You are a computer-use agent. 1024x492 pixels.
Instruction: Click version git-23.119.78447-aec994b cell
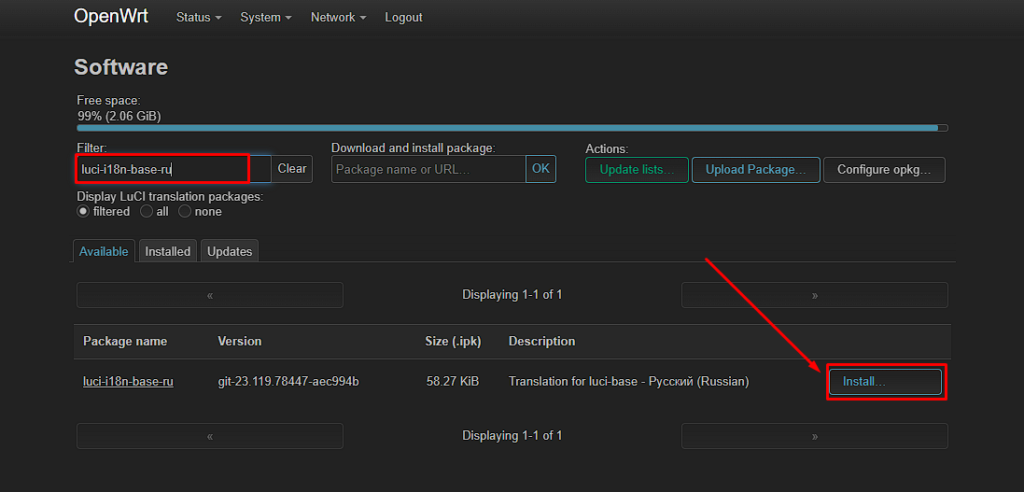288,382
